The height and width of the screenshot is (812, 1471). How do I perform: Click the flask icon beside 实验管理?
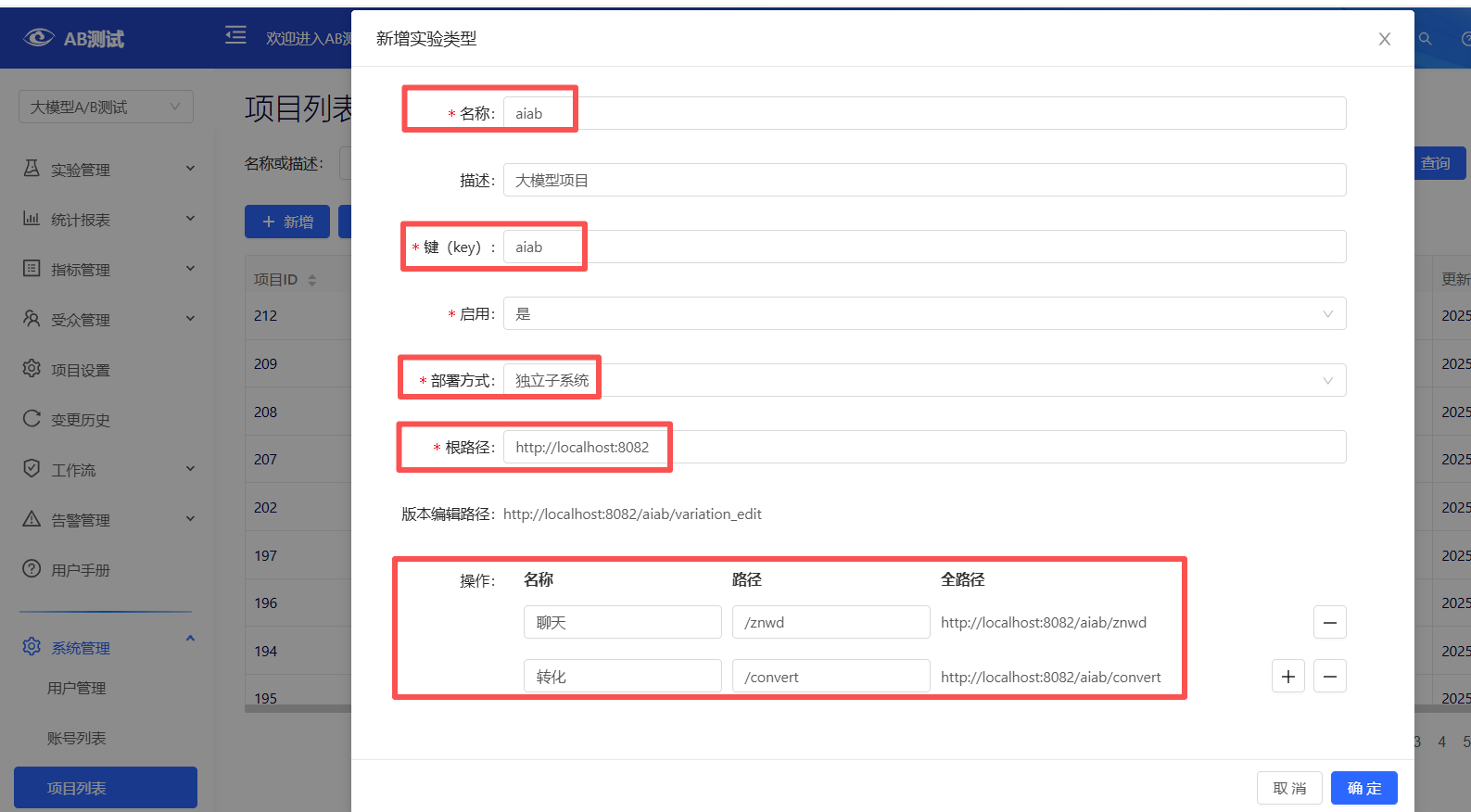click(x=32, y=169)
